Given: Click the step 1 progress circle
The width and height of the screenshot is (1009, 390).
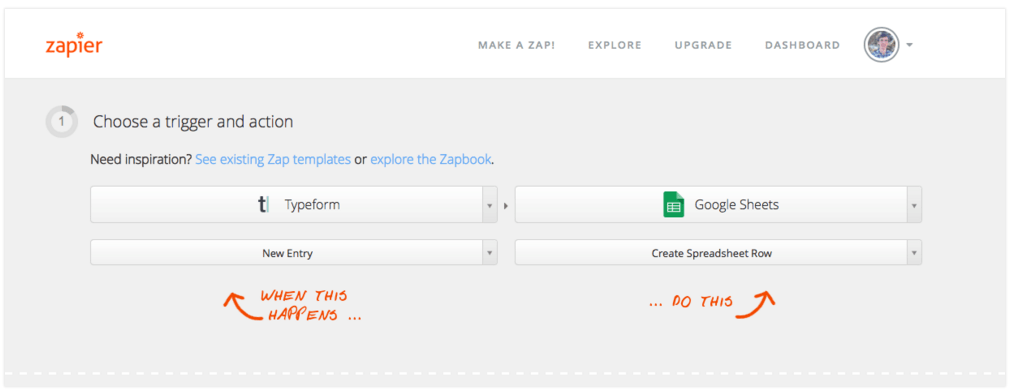Looking at the screenshot, I should point(62,121).
